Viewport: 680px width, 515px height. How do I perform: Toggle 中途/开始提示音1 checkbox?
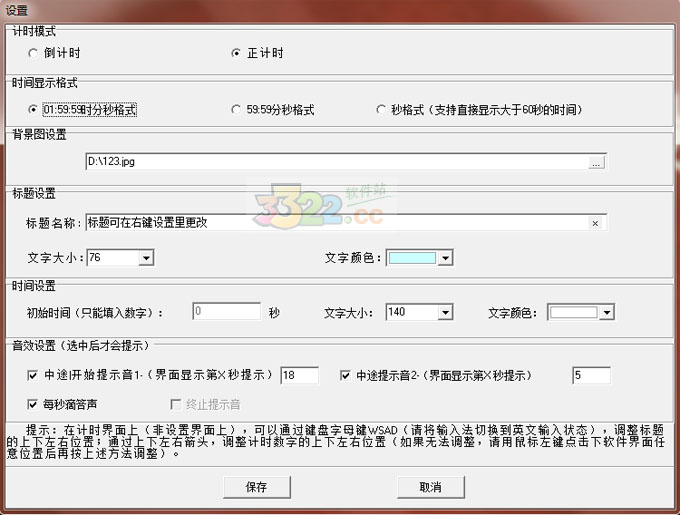coord(33,375)
